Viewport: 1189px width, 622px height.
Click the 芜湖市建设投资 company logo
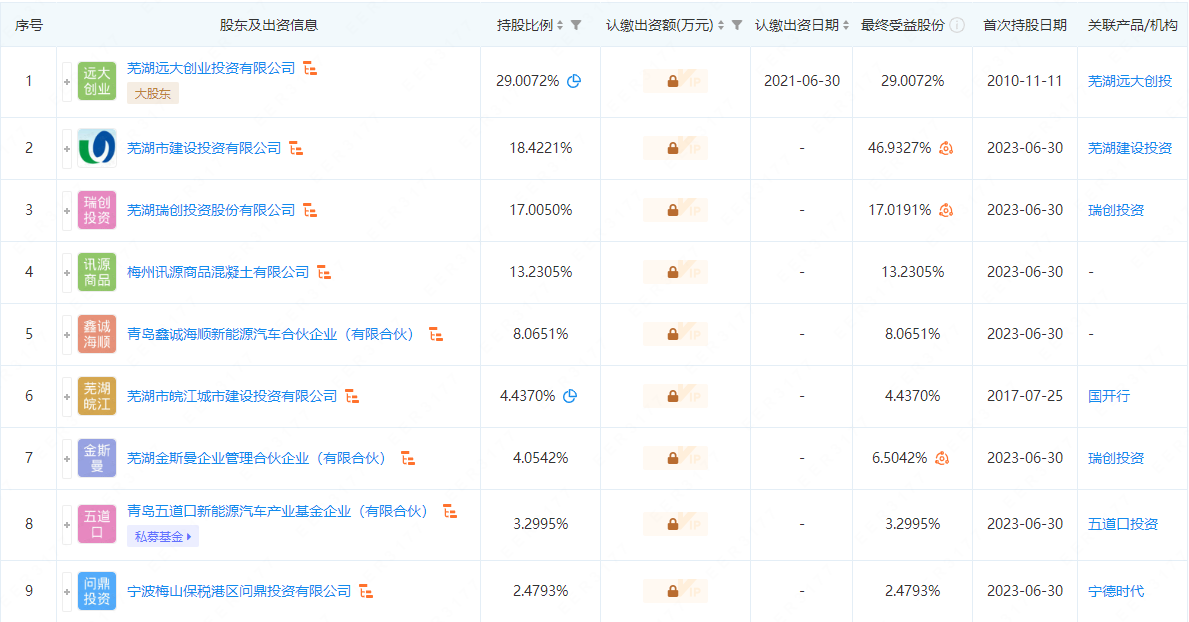(x=96, y=147)
